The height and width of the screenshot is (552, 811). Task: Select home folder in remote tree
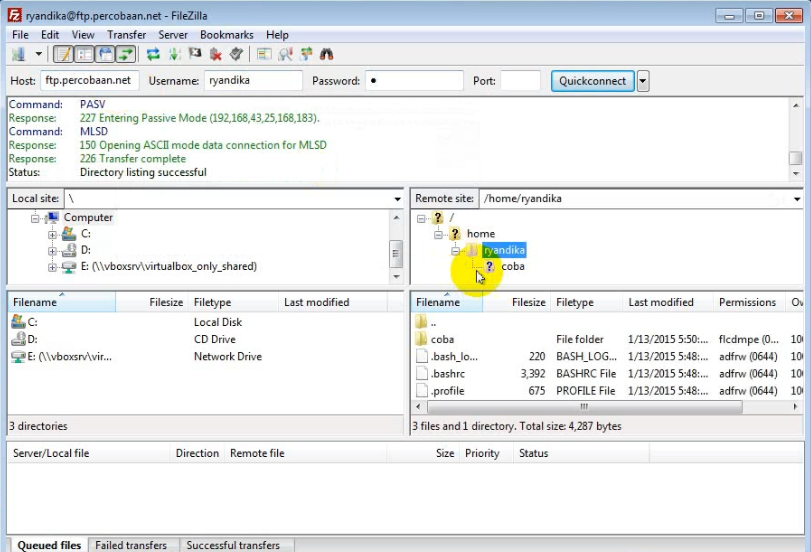(x=480, y=234)
